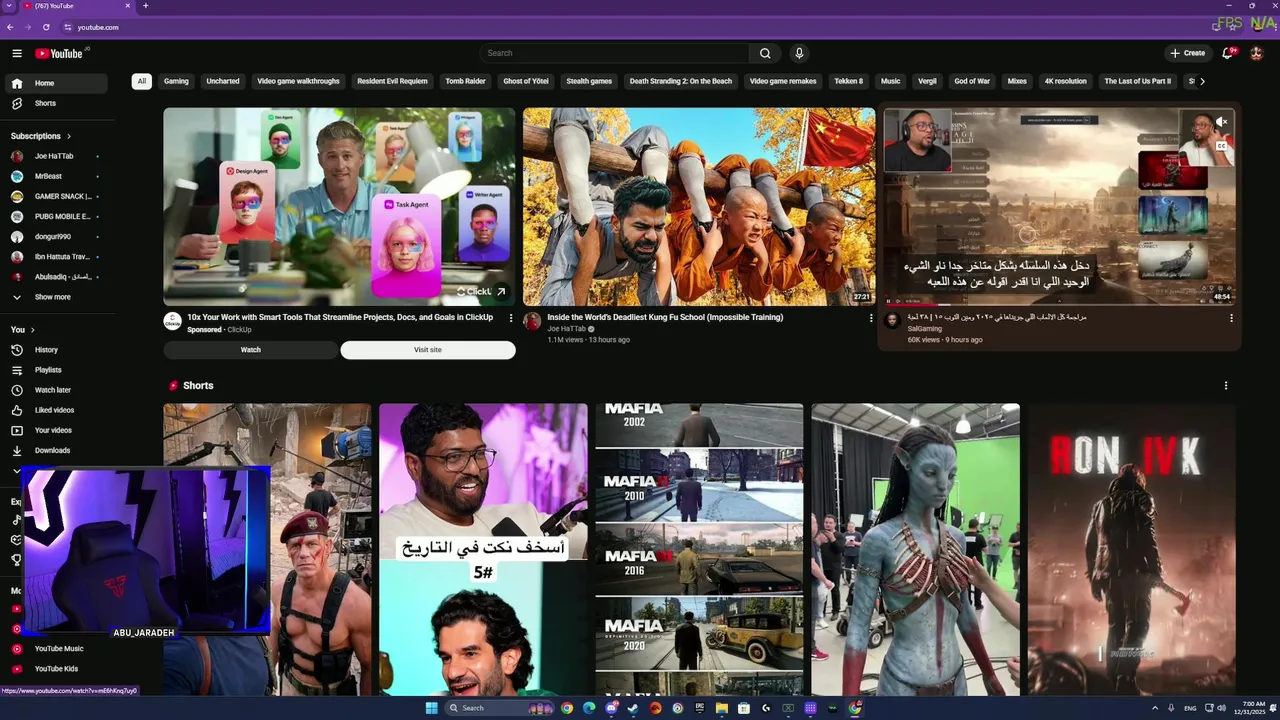The image size is (1280, 720).
Task: Open the notifications bell
Action: (x=1228, y=53)
